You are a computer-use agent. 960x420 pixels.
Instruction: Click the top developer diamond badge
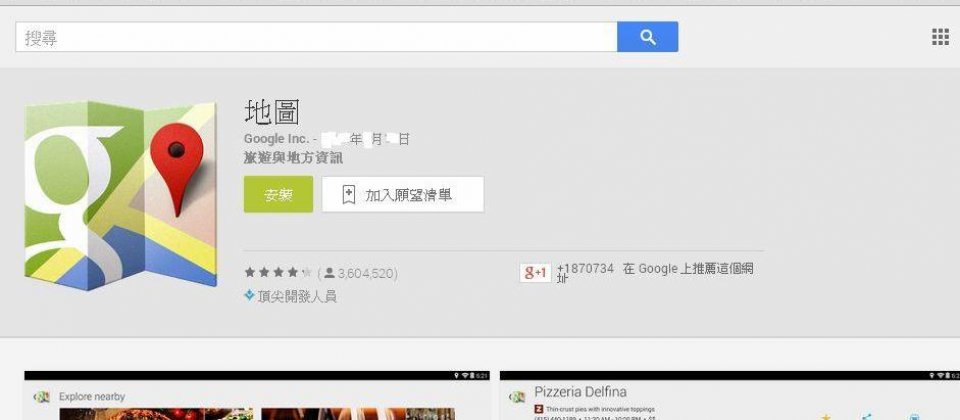click(x=249, y=295)
